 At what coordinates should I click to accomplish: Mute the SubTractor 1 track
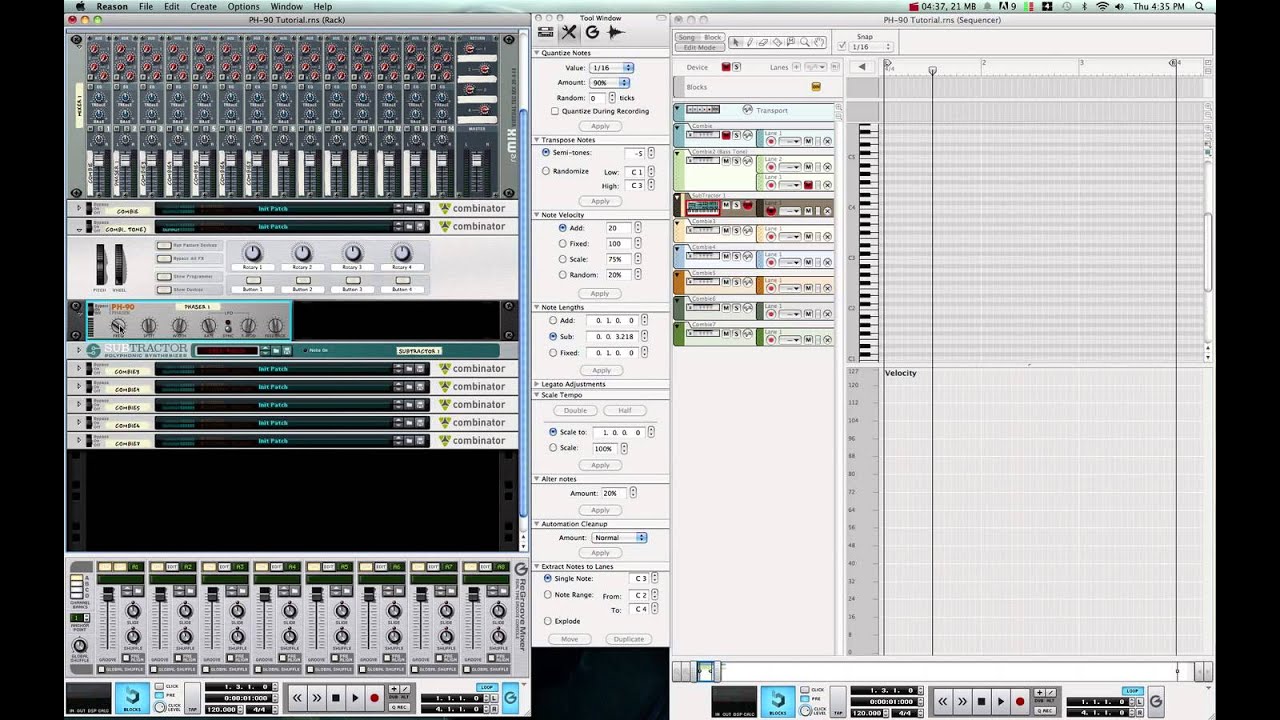pos(726,205)
